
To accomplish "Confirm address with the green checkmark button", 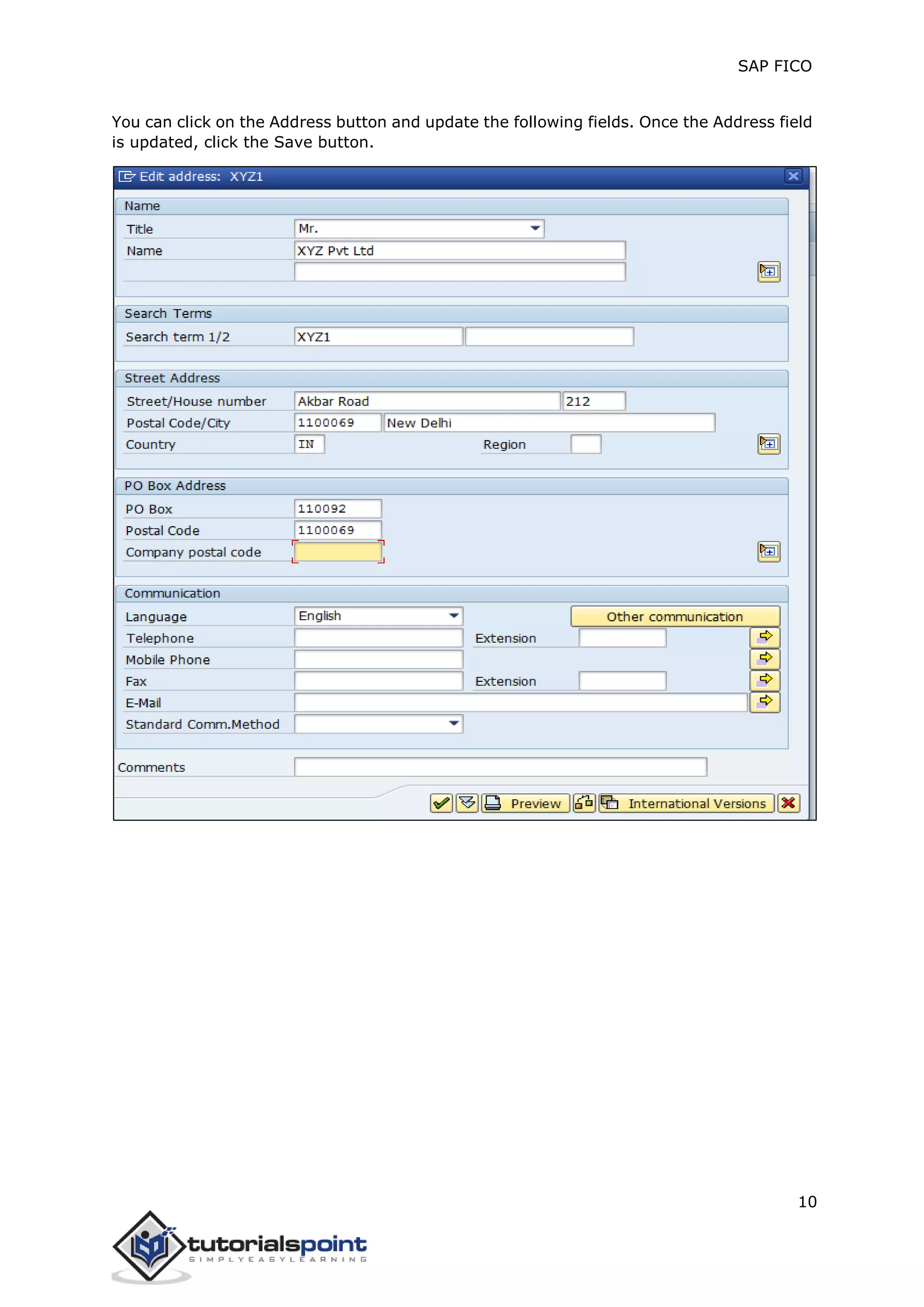I will click(442, 803).
